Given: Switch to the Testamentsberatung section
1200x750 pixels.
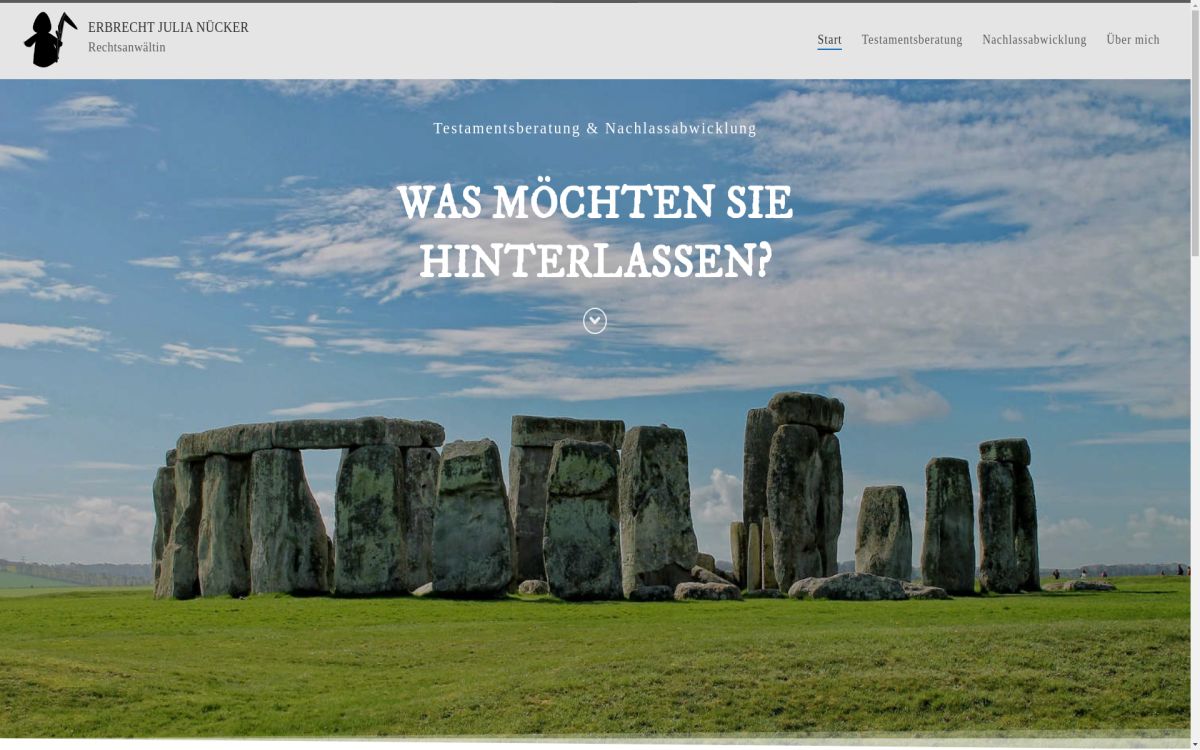Looking at the screenshot, I should [911, 39].
